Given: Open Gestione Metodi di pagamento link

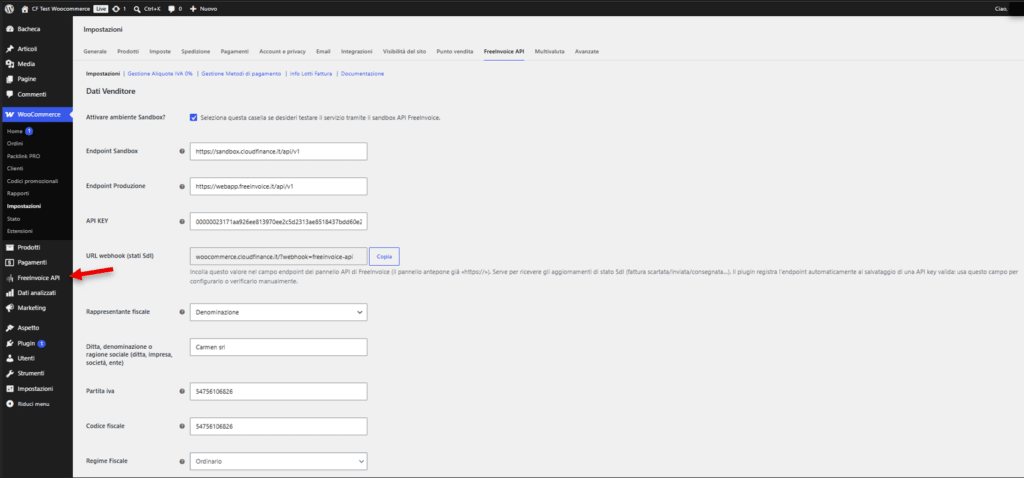Looking at the screenshot, I should pos(241,74).
